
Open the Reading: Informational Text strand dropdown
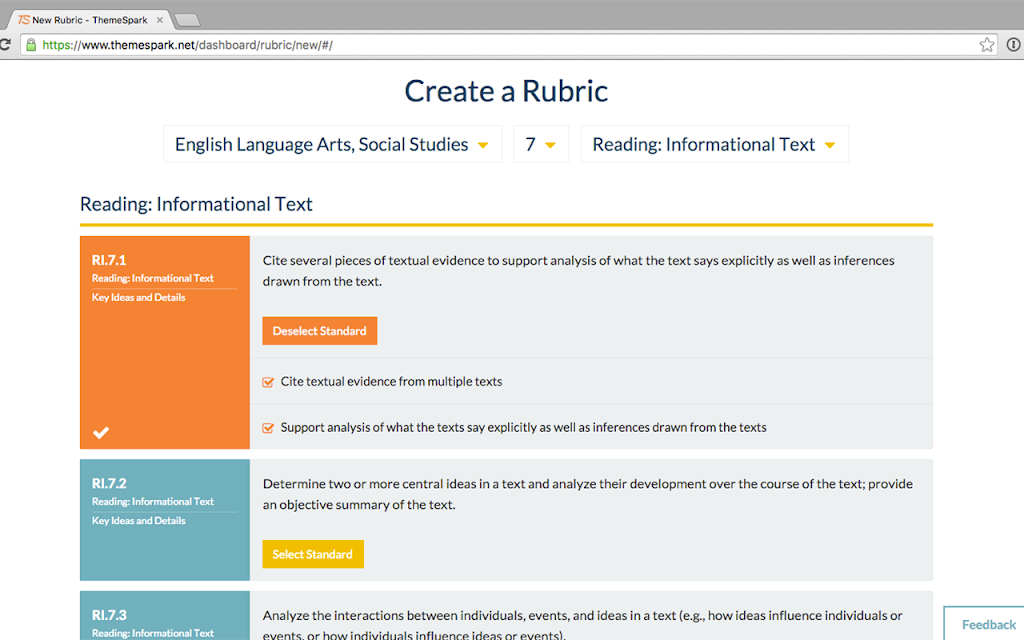coord(714,144)
